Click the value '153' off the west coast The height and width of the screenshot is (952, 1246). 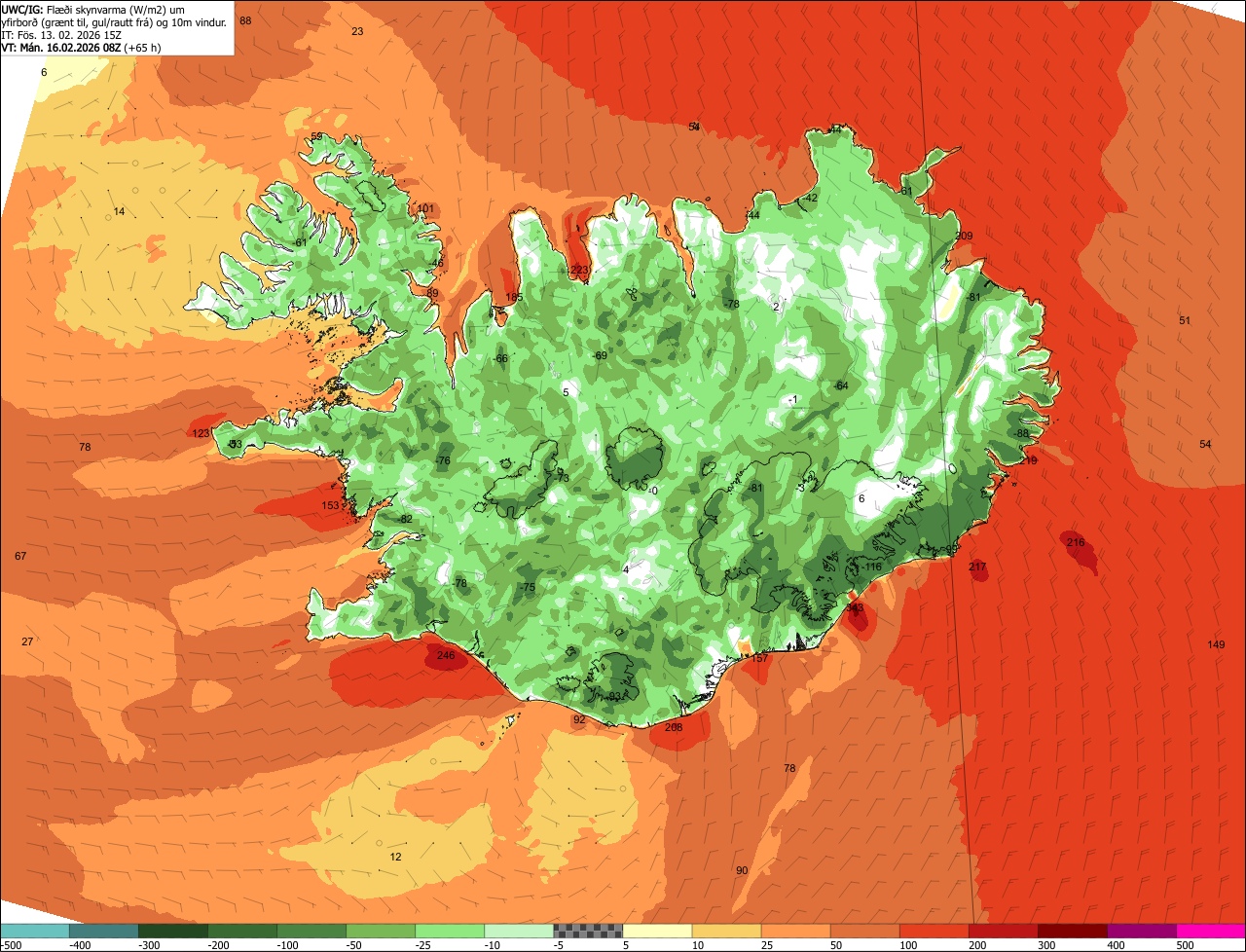click(x=331, y=505)
